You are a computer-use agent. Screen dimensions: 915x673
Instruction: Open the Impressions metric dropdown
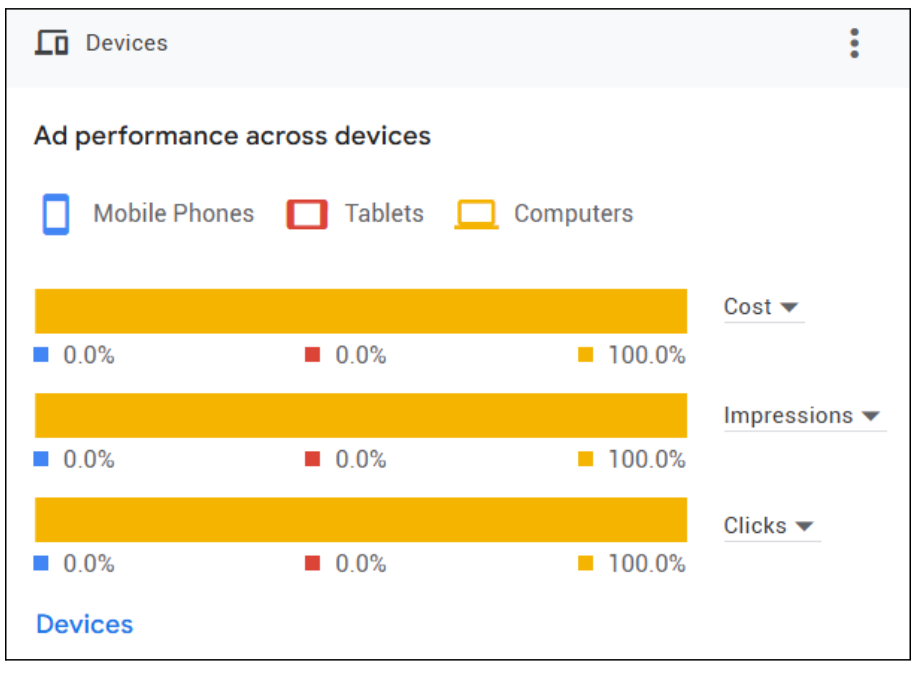(804, 416)
